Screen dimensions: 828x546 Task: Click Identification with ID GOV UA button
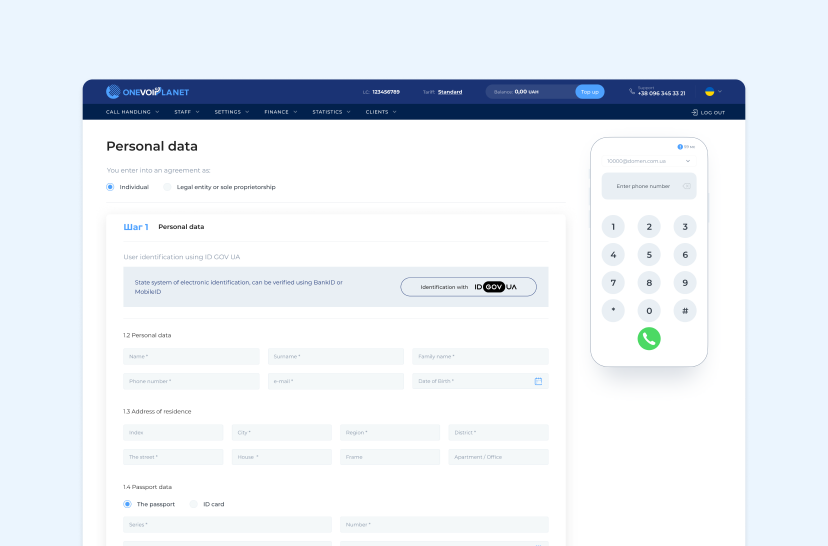point(468,287)
